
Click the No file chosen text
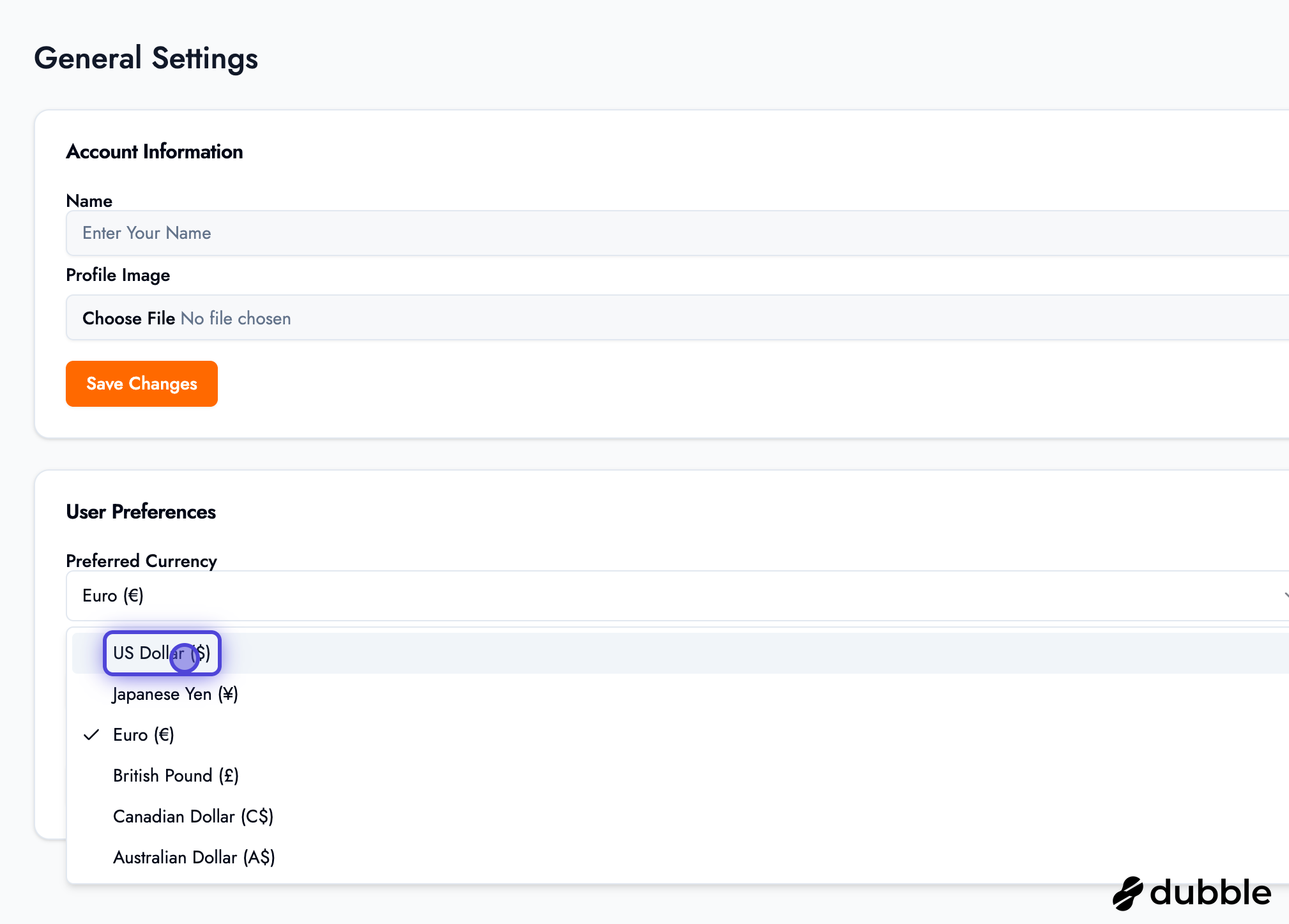[x=236, y=318]
